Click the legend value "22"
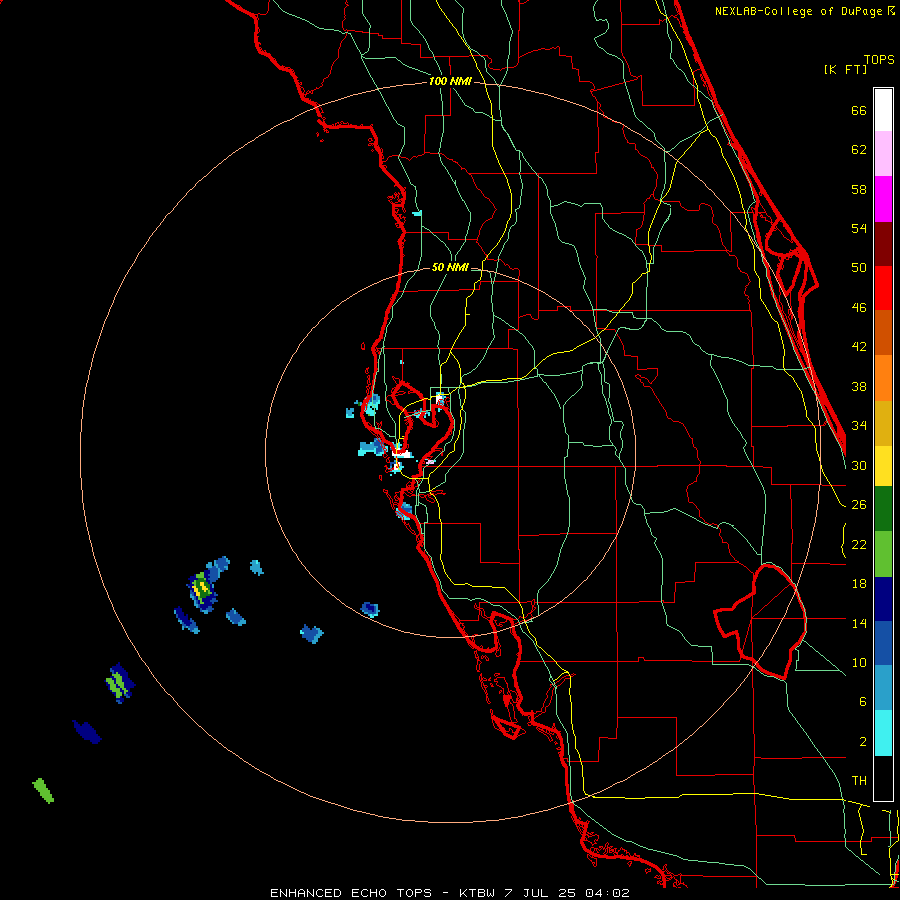900x900 pixels. coord(859,545)
